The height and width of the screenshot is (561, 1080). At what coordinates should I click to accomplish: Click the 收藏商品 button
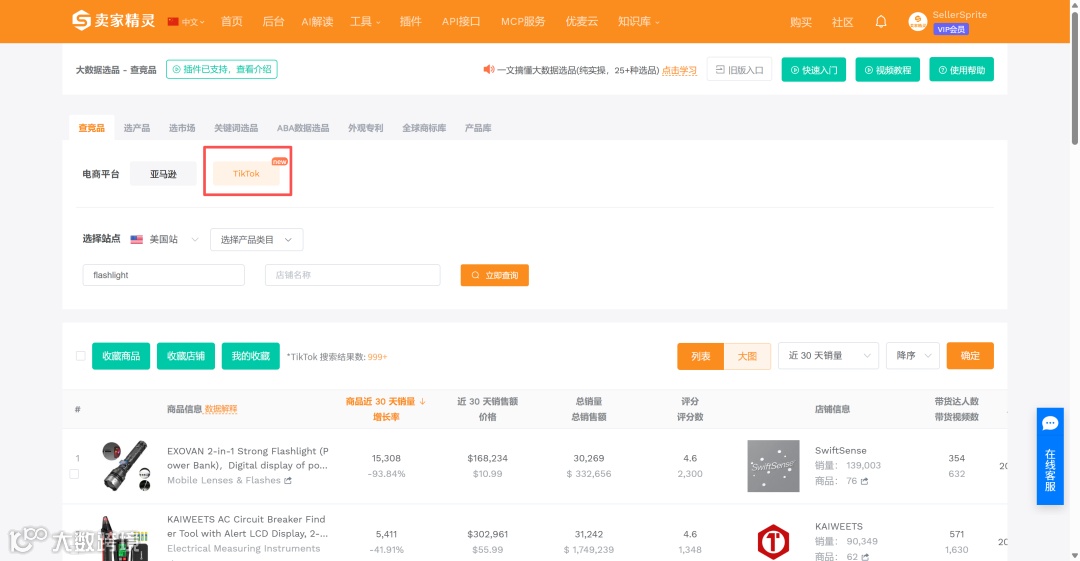121,356
